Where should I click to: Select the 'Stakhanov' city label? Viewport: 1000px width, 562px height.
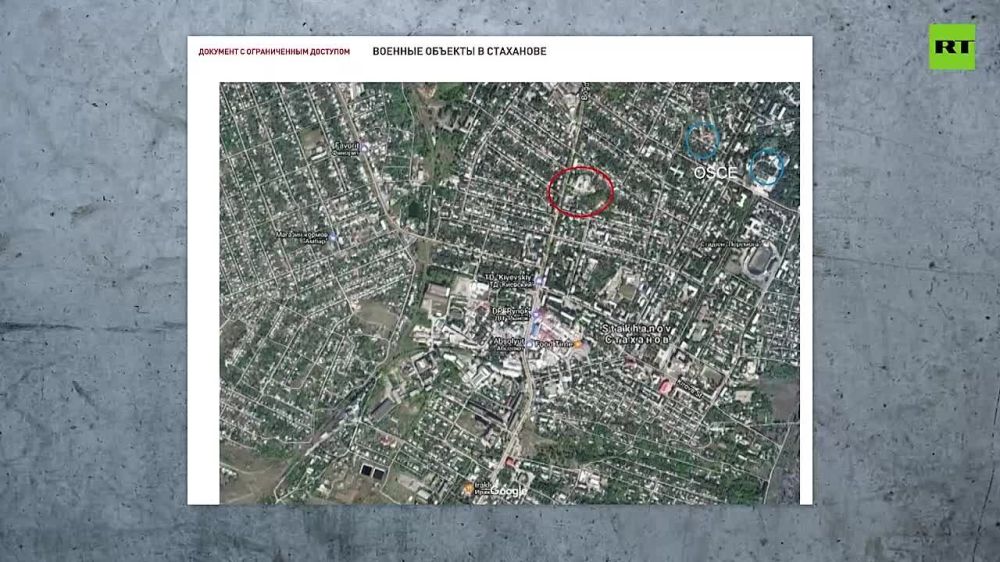point(636,328)
